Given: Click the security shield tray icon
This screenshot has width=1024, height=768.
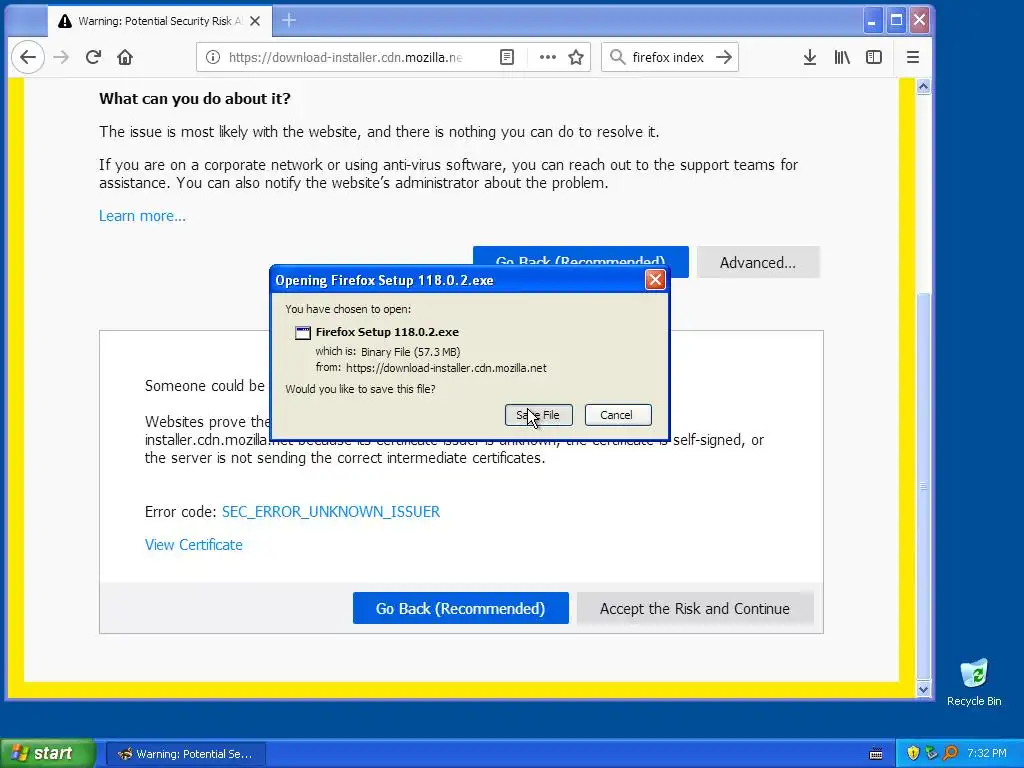Looking at the screenshot, I should tap(913, 754).
